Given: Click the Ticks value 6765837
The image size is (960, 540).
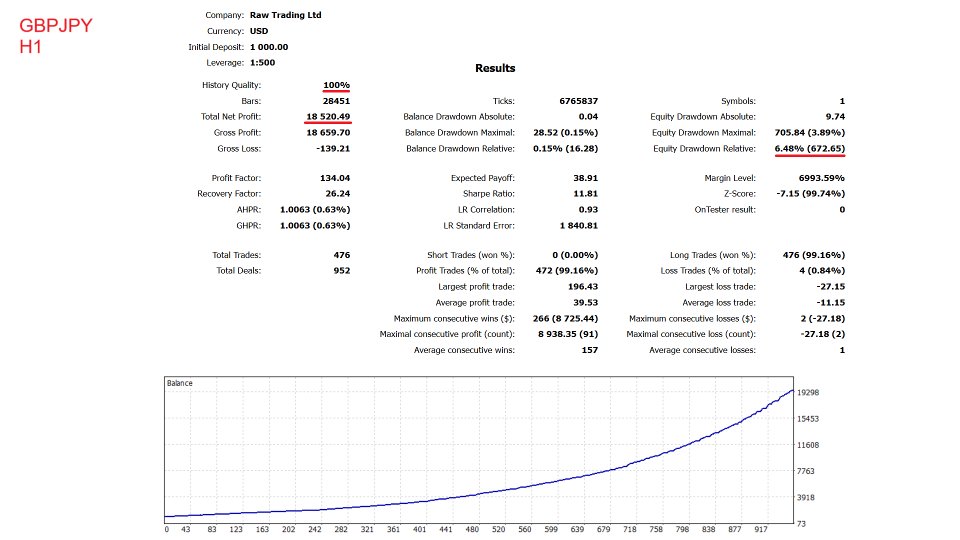Looking at the screenshot, I should coord(579,101).
